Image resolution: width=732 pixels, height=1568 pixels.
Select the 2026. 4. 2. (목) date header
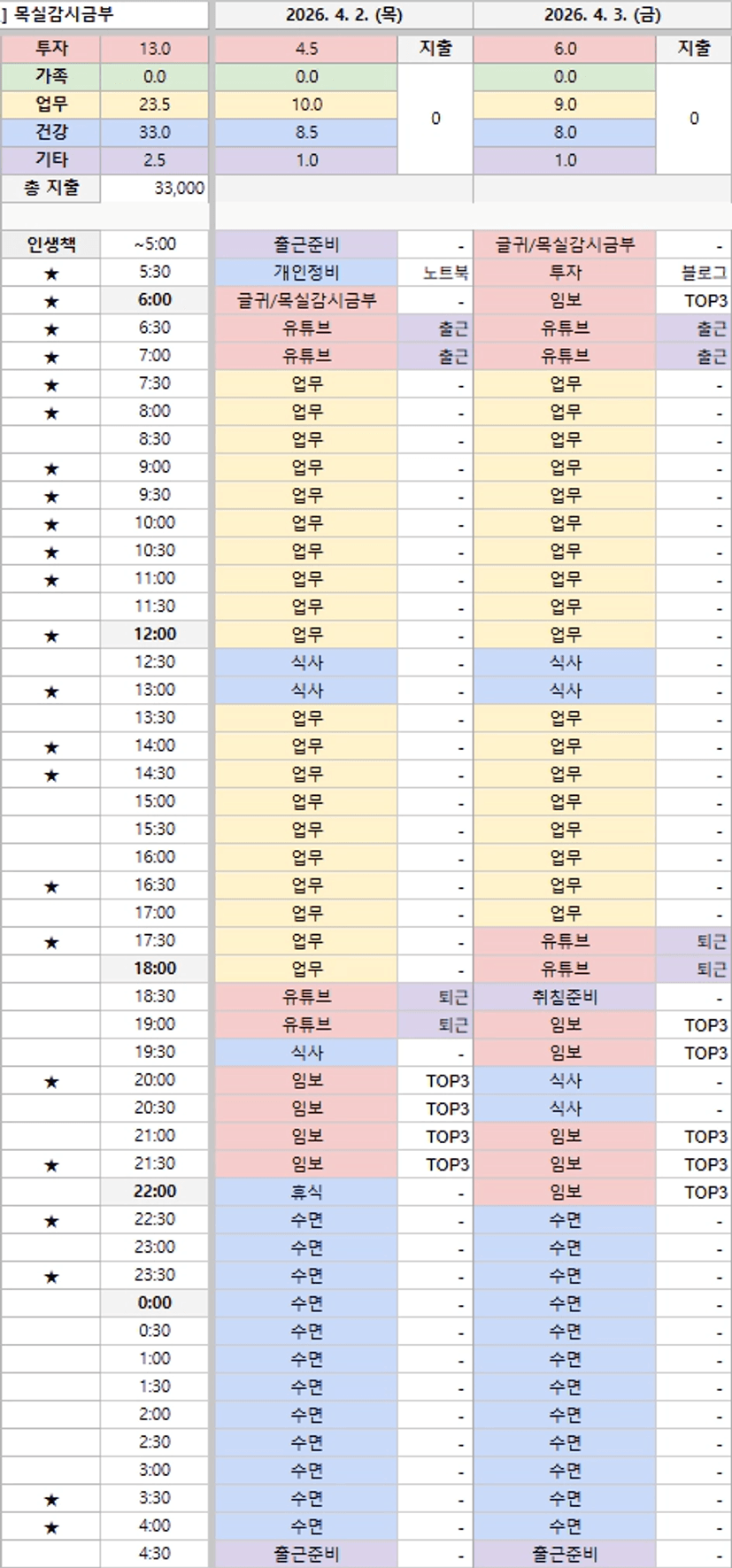tap(343, 15)
